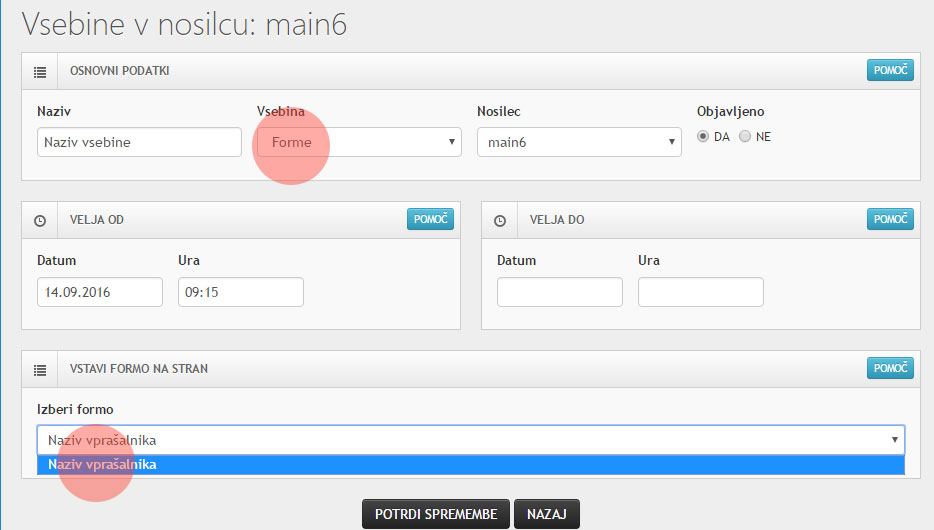The image size is (934, 530).
Task: Confirm with POTRDI SPREMEMBE button
Action: [436, 514]
